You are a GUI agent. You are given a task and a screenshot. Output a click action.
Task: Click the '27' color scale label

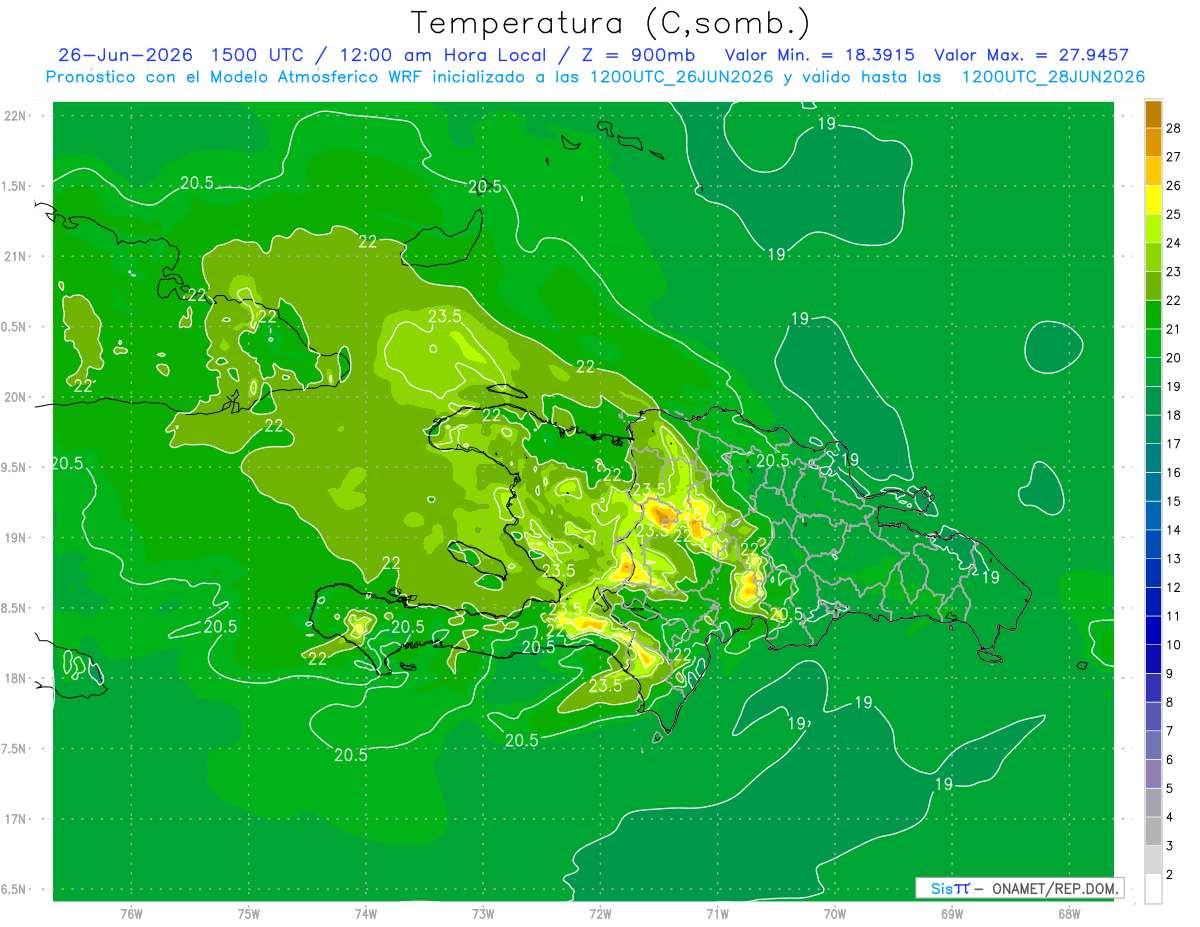[1174, 157]
